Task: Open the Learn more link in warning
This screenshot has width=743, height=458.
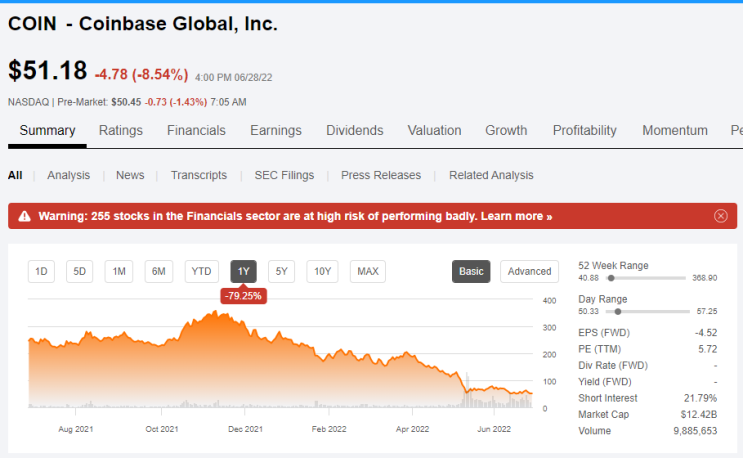Action: [516, 216]
